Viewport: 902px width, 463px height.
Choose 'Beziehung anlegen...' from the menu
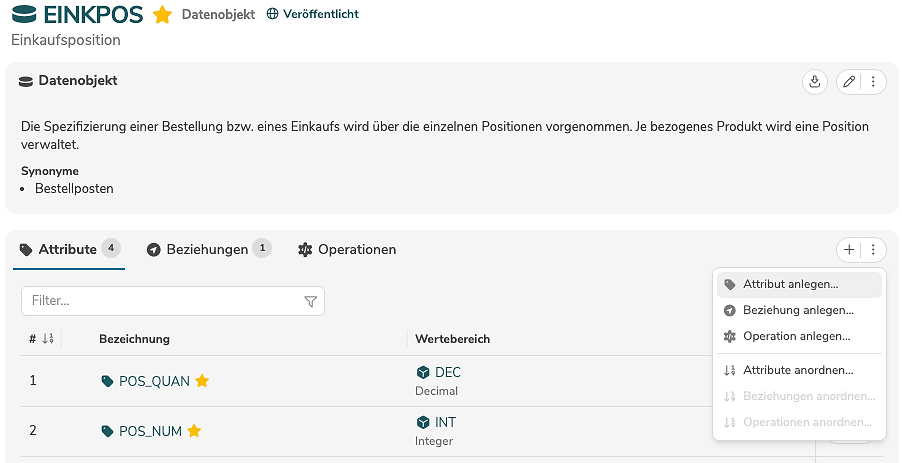[x=797, y=310]
